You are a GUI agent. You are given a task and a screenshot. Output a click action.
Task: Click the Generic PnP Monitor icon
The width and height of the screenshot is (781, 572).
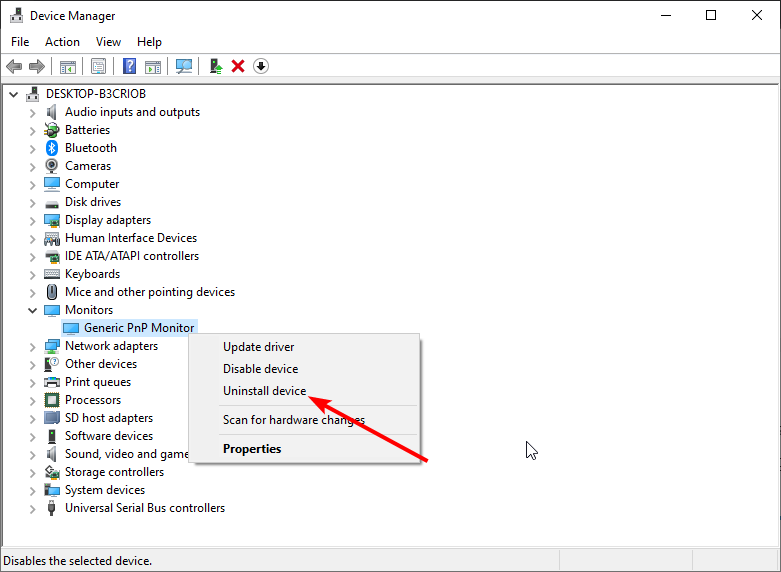[x=71, y=328]
